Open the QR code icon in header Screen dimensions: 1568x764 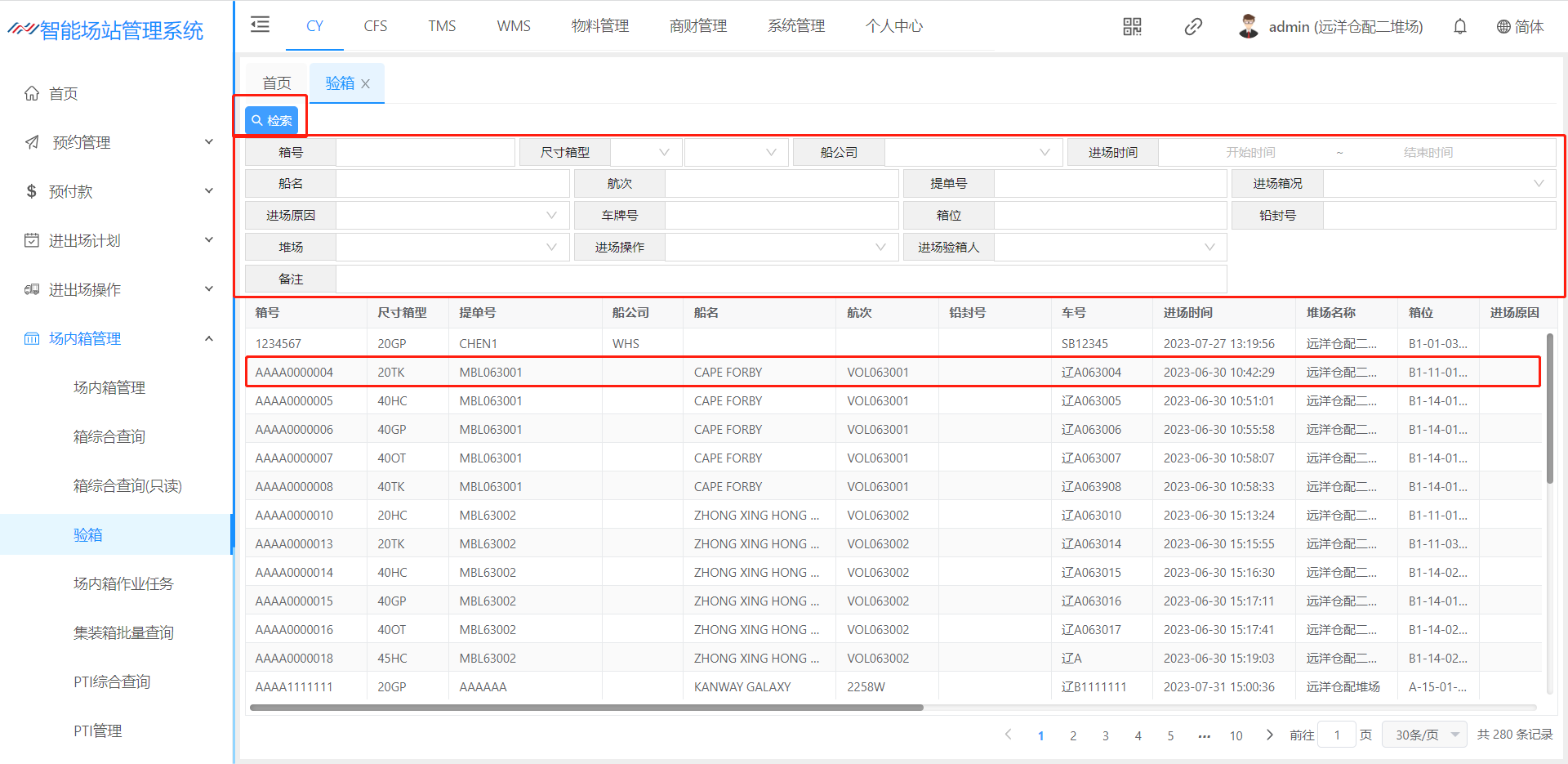coord(1132,27)
